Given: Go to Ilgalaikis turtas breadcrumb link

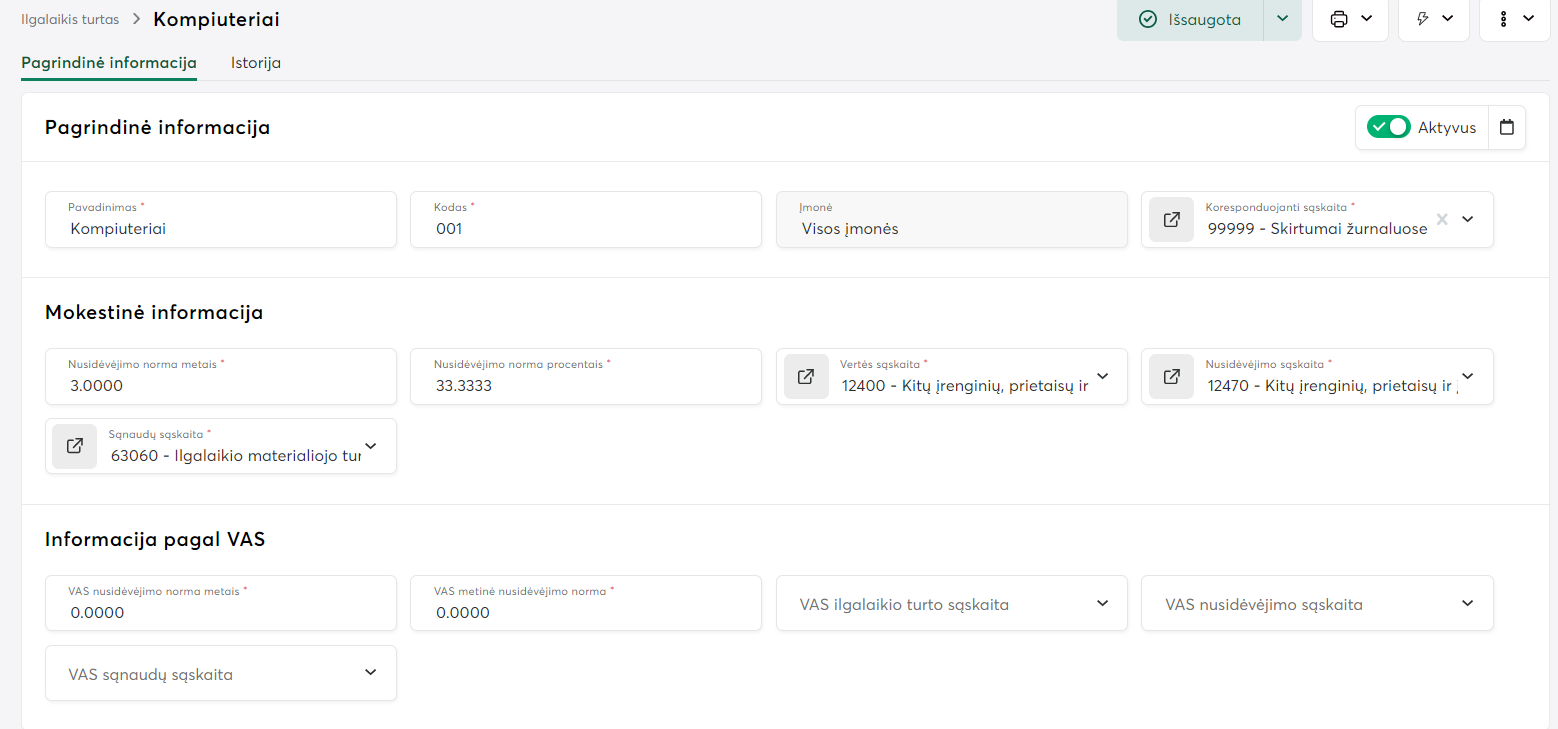Looking at the screenshot, I should tap(70, 19).
